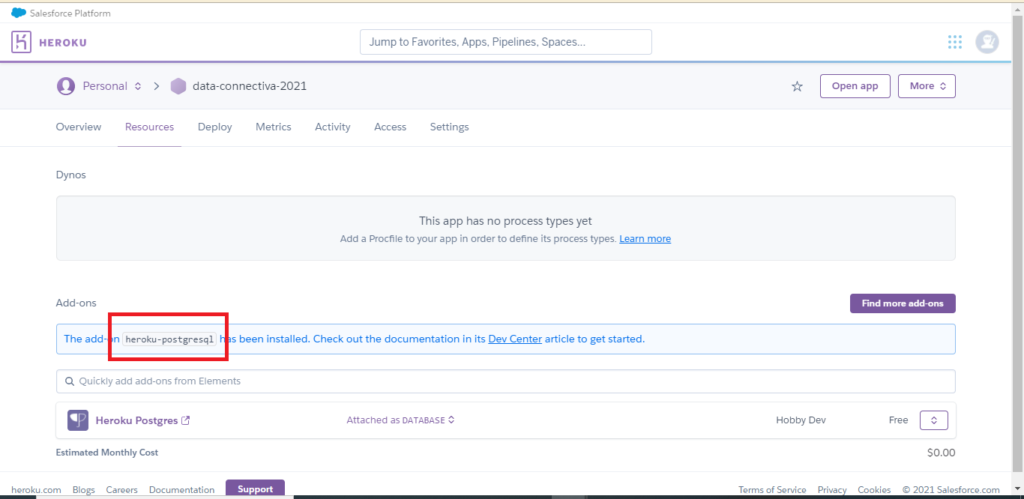This screenshot has height=499, width=1024.
Task: Focus the Quickly add add-ons search field
Action: (505, 381)
